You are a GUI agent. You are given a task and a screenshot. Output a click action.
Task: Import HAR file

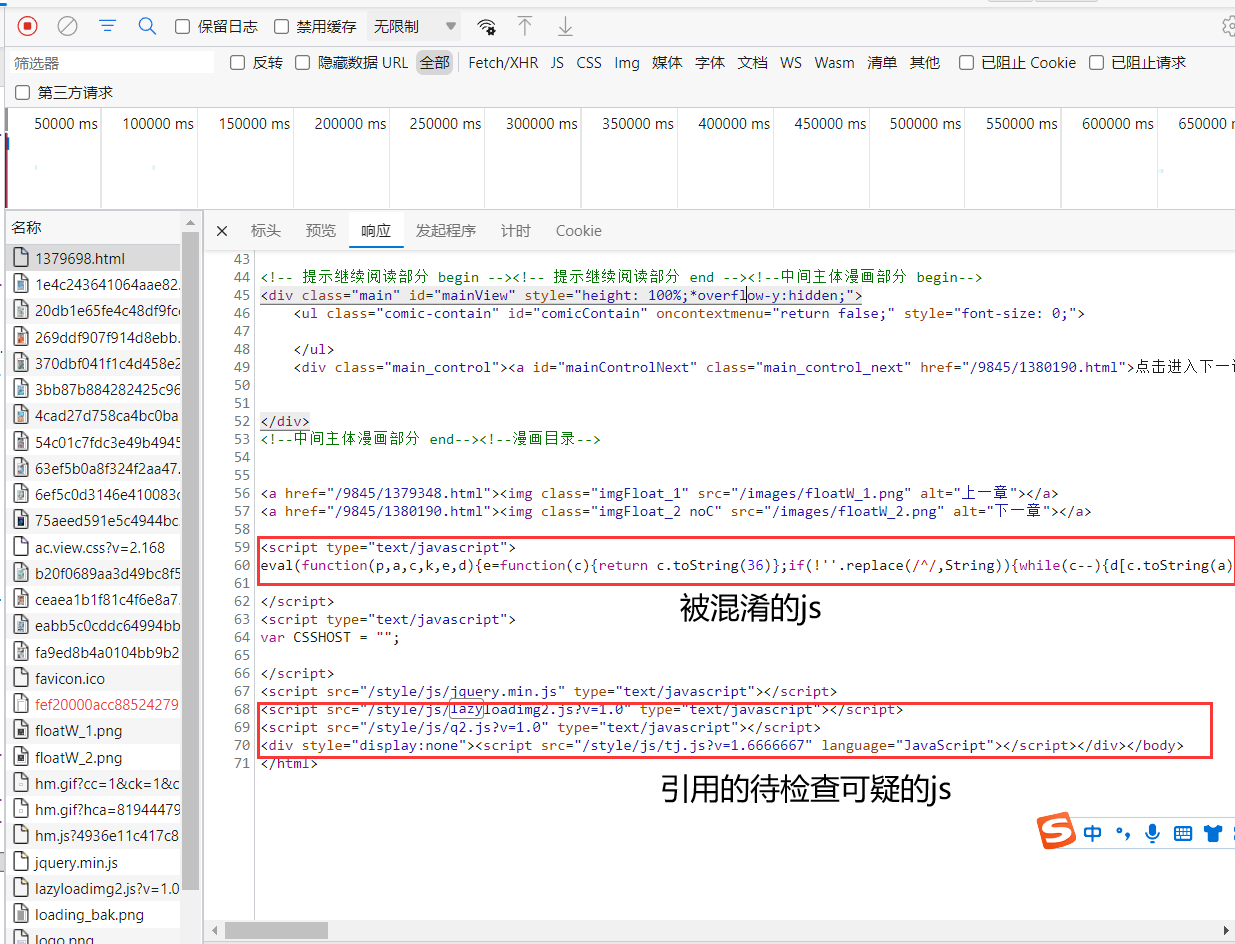coord(524,27)
